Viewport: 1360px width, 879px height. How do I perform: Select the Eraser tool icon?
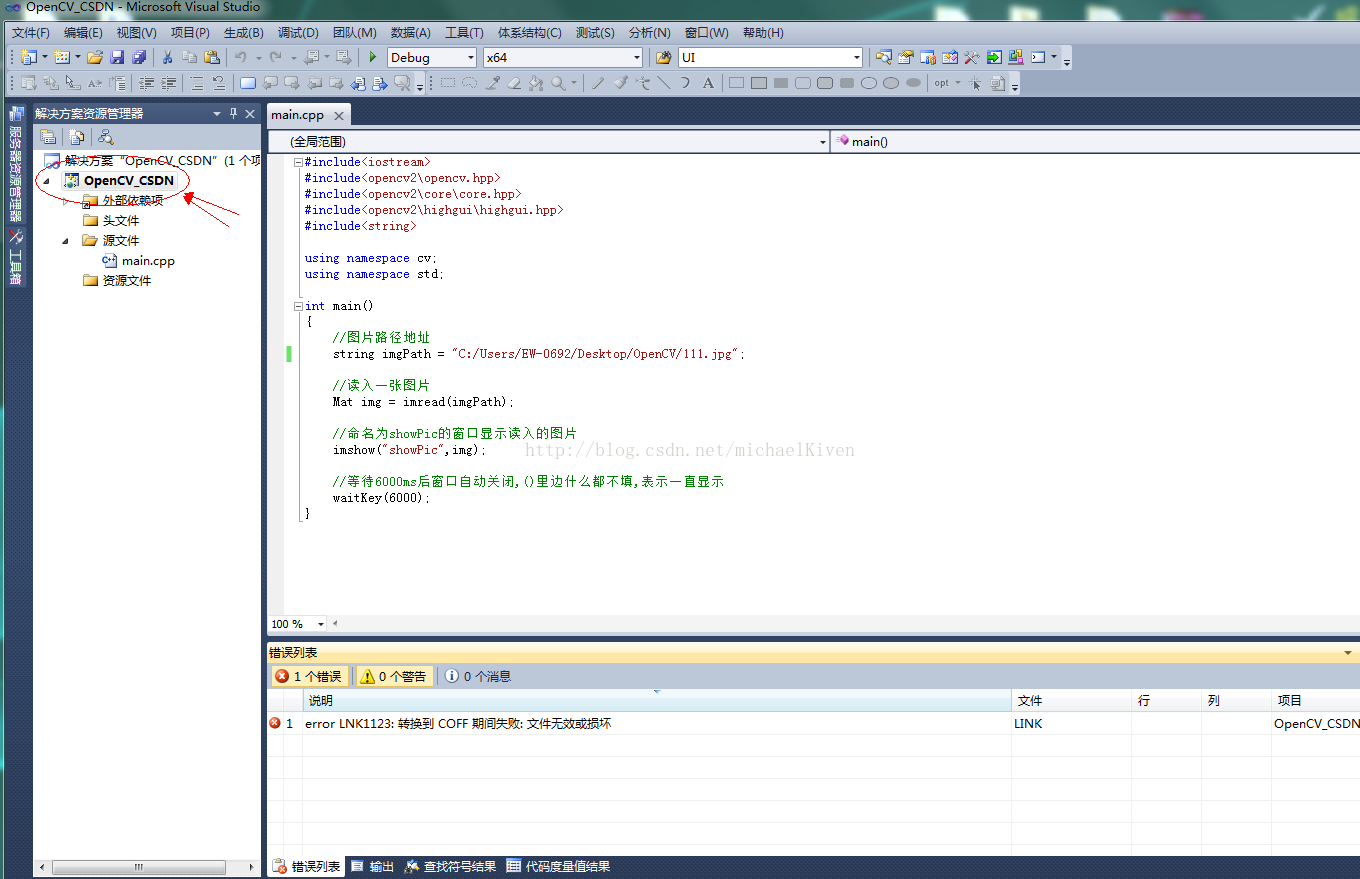515,83
